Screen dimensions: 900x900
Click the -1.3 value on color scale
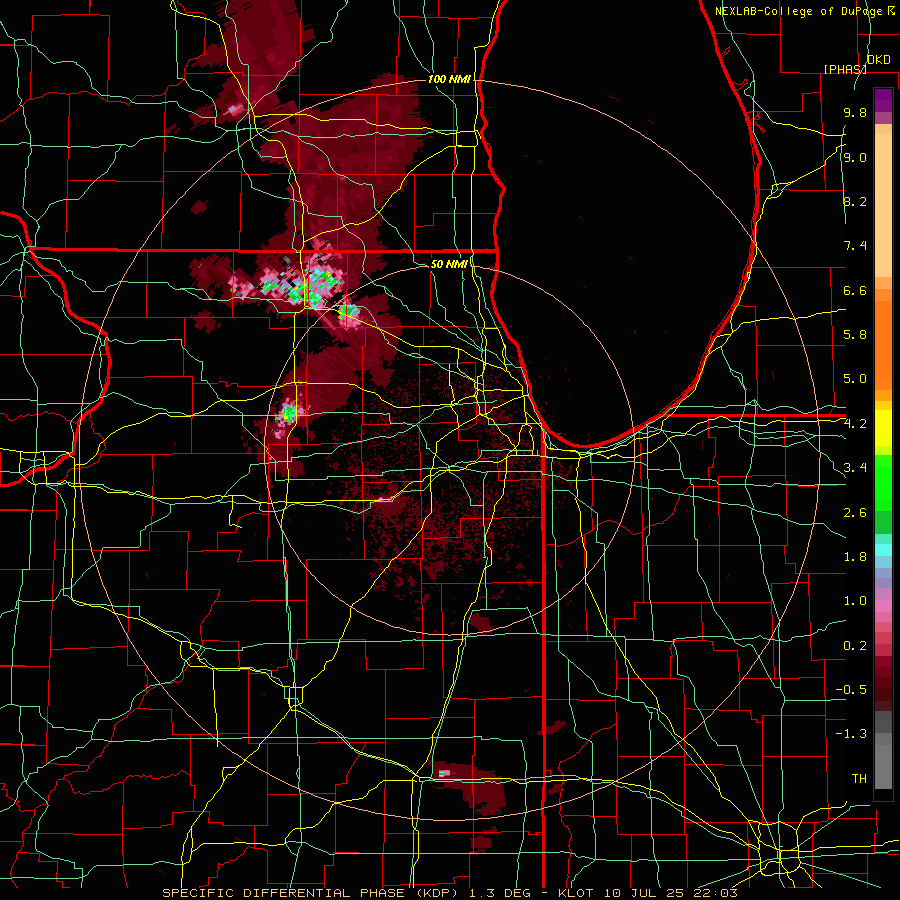851,734
